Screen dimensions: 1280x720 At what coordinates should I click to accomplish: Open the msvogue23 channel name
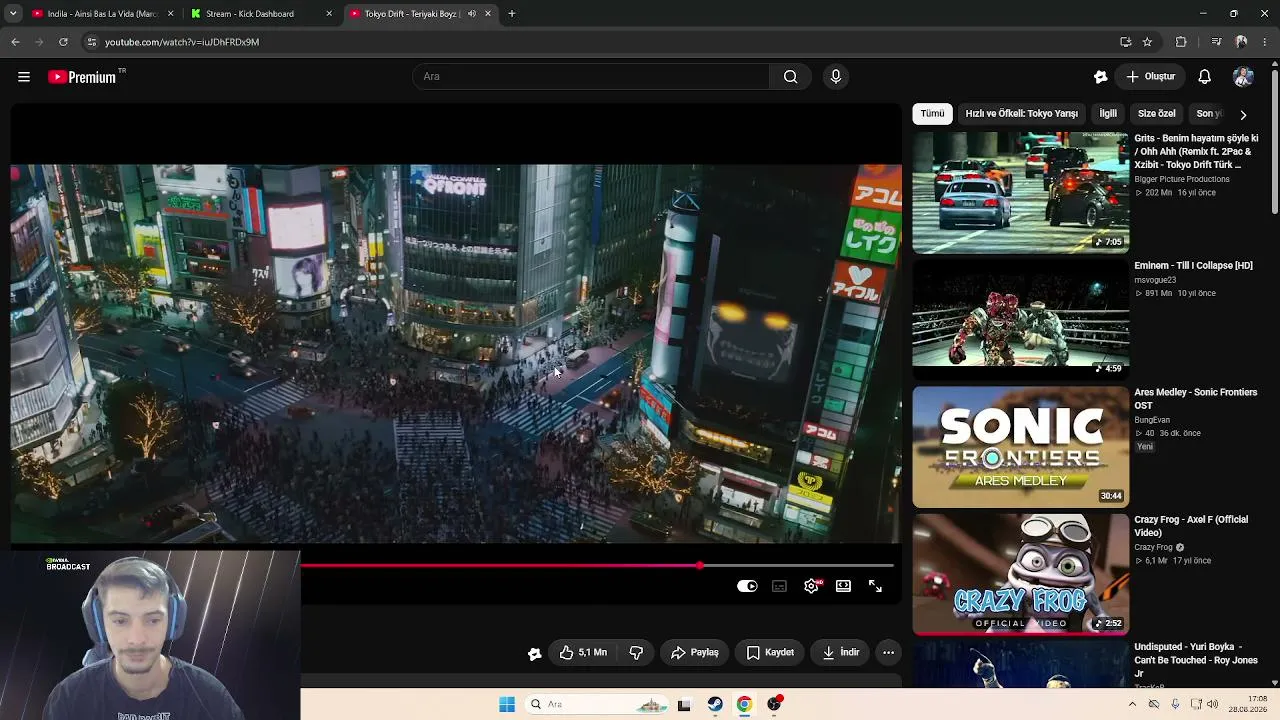click(x=1155, y=281)
